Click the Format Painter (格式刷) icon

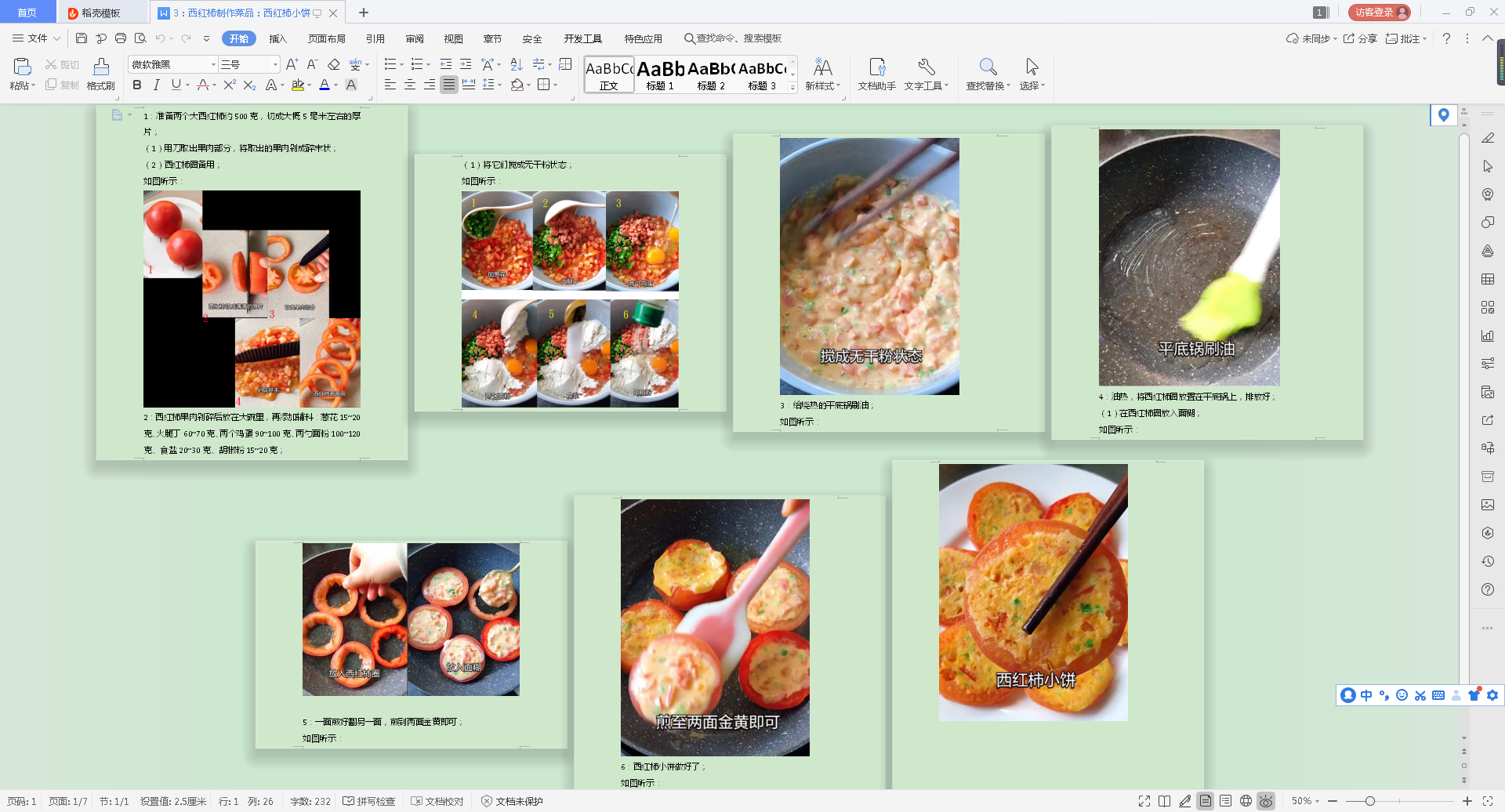point(101,67)
